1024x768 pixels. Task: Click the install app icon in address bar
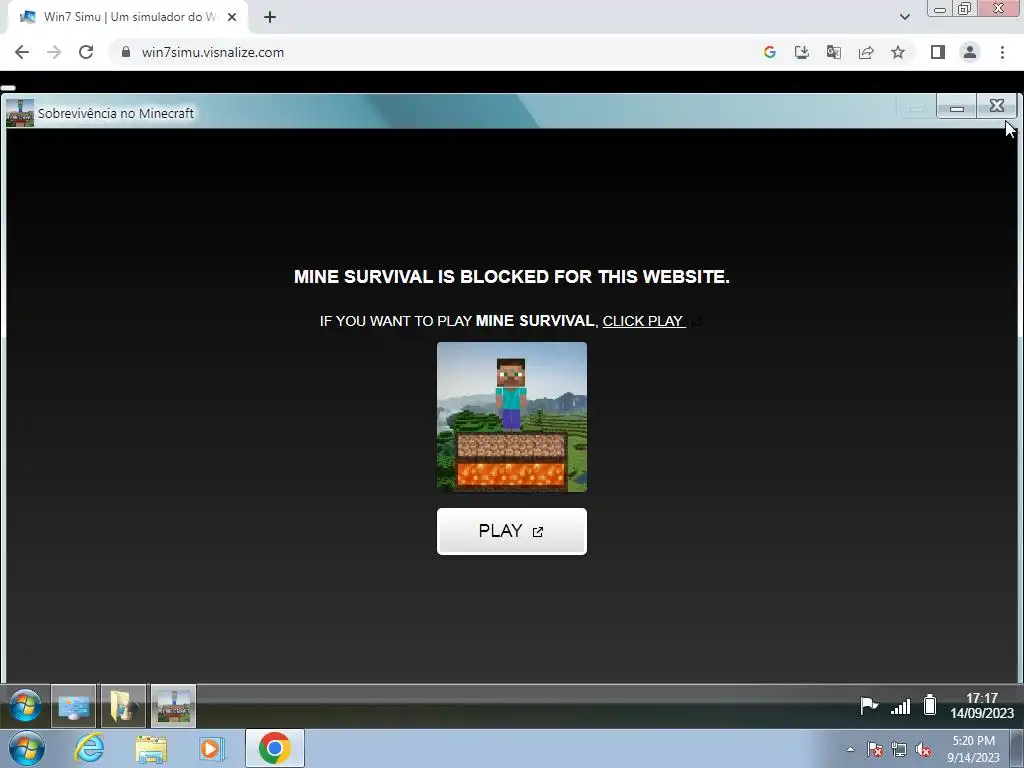point(801,52)
